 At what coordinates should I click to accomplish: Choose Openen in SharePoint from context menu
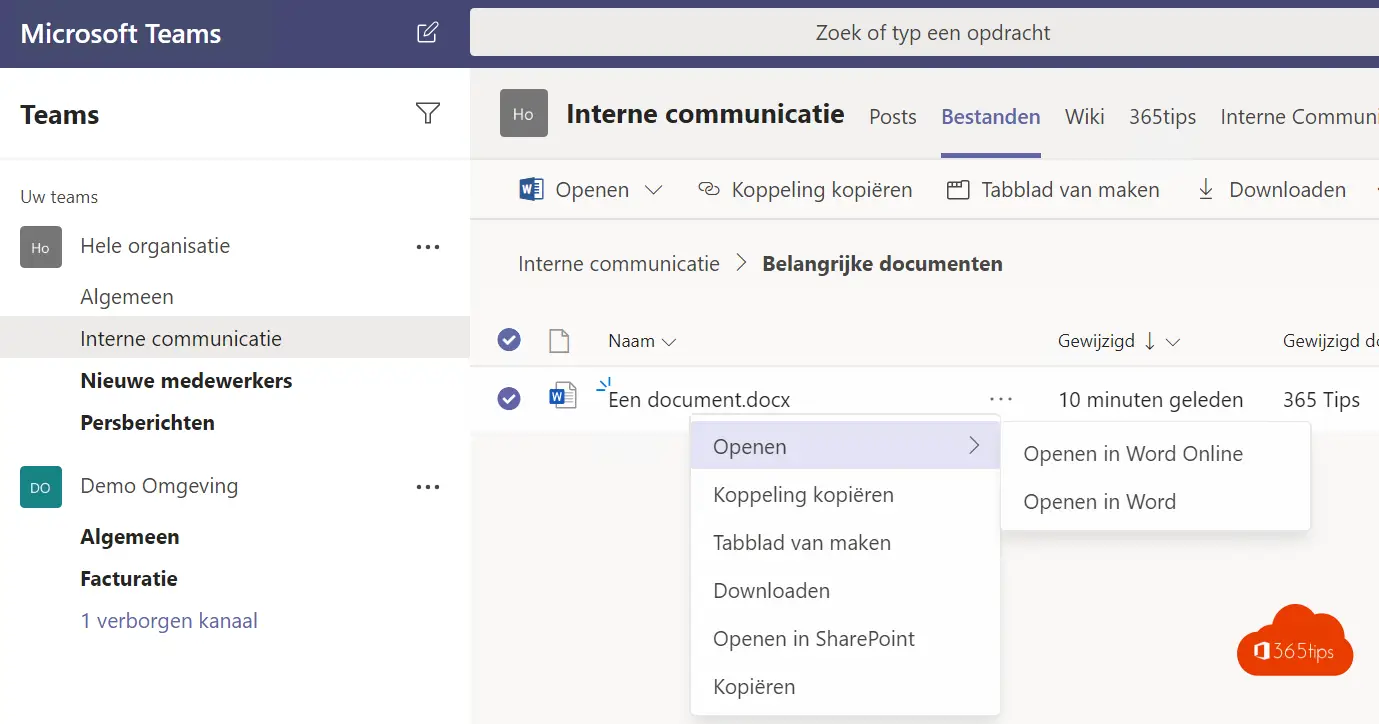pos(845,639)
